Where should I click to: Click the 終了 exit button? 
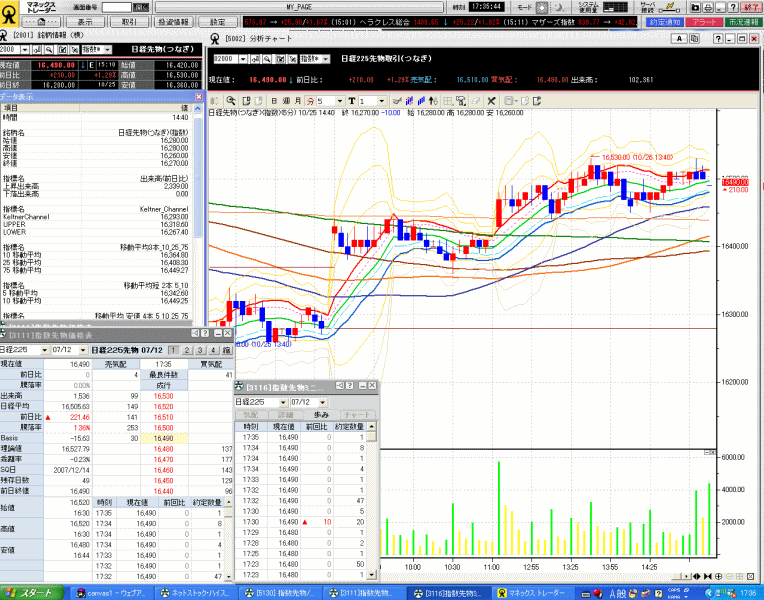tap(751, 7)
